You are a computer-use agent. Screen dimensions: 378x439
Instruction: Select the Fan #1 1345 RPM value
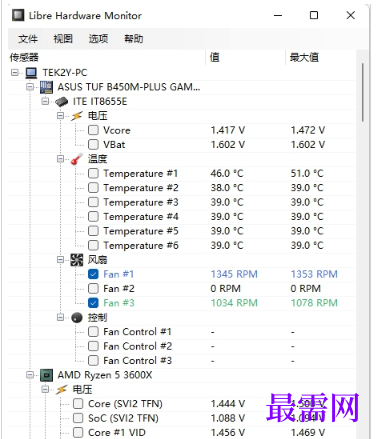(234, 274)
